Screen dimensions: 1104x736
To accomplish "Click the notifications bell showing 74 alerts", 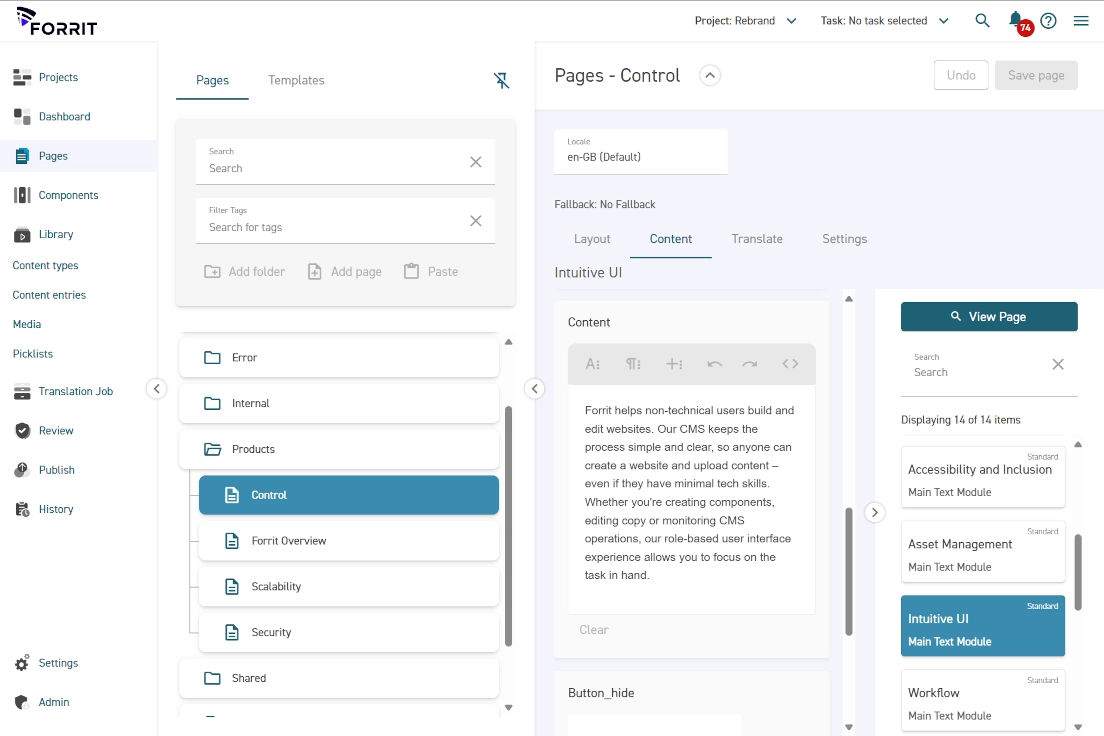I will tap(1015, 19).
